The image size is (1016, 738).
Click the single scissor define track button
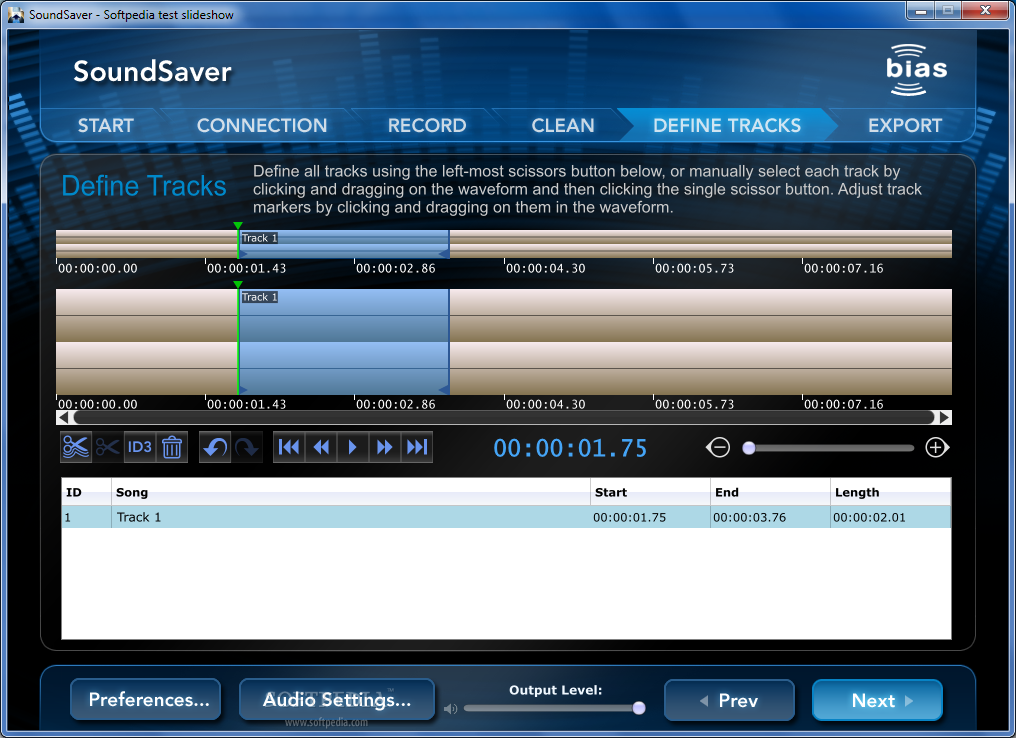(108, 447)
